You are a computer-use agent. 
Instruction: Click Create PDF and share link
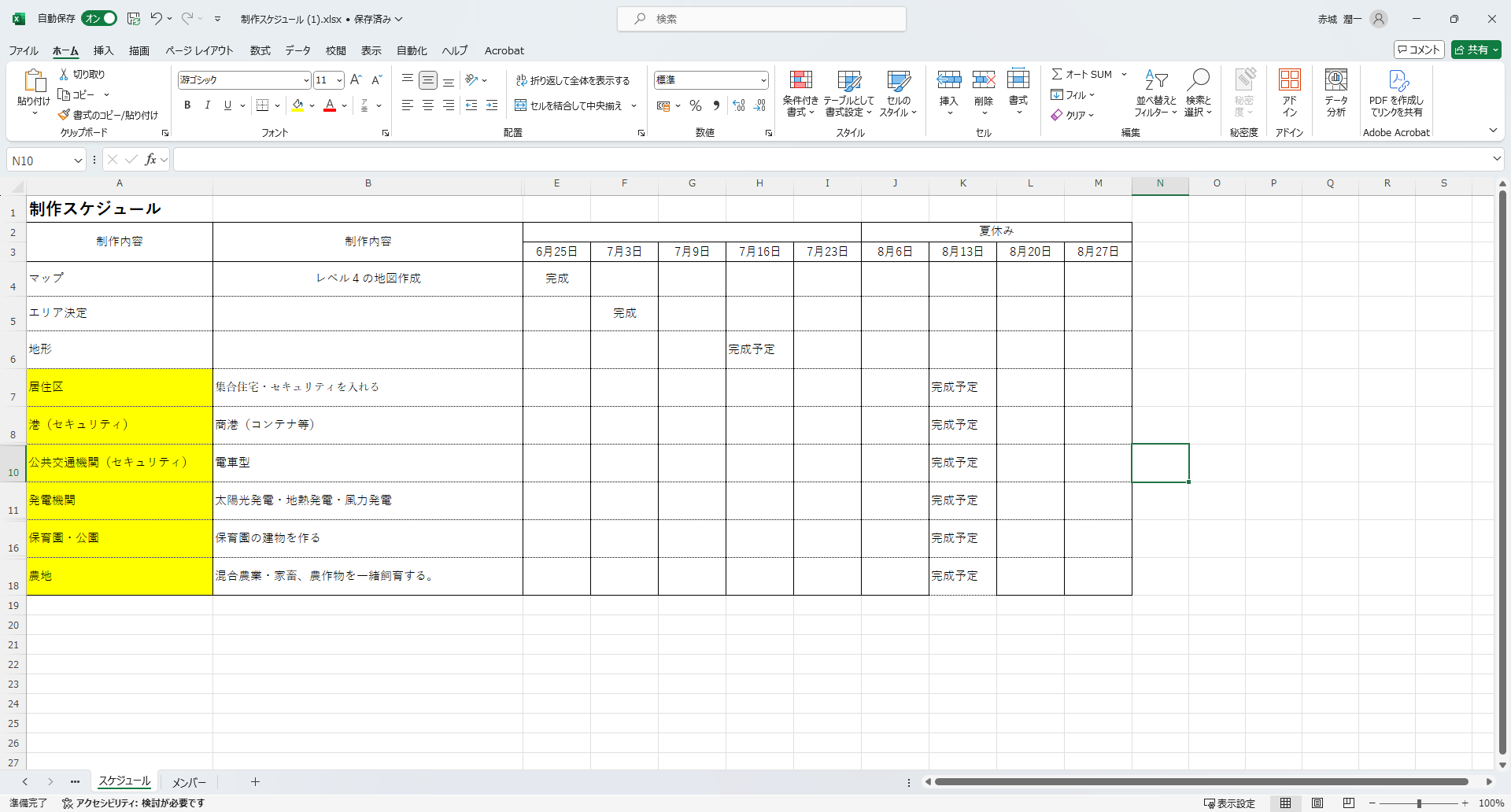pyautogui.click(x=1397, y=93)
